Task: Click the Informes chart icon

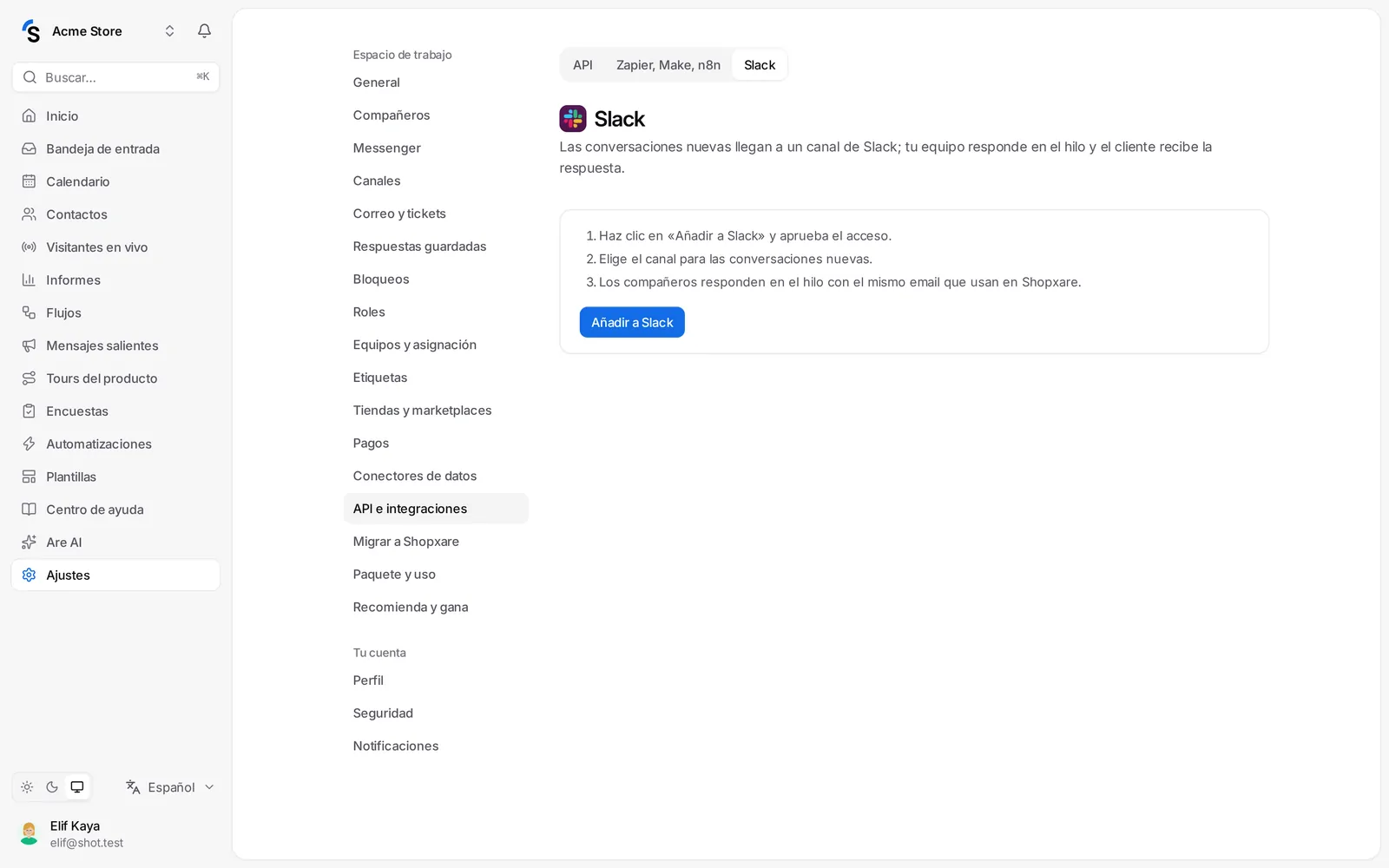Action: (x=29, y=279)
